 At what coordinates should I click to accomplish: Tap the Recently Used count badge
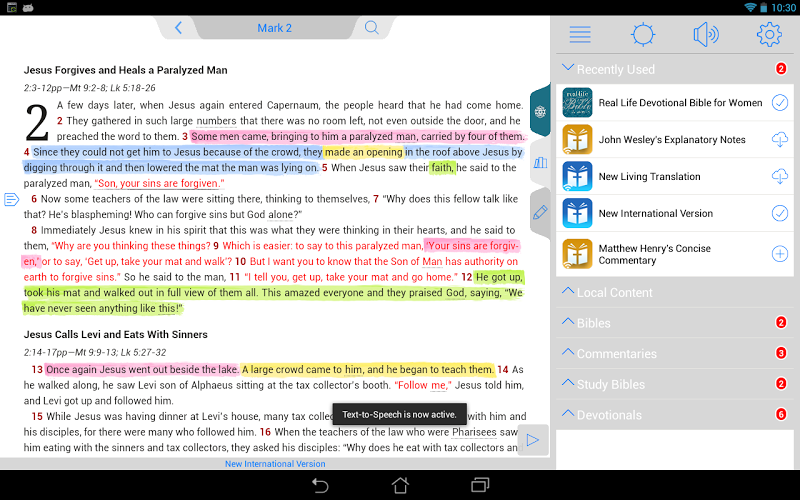[781, 68]
